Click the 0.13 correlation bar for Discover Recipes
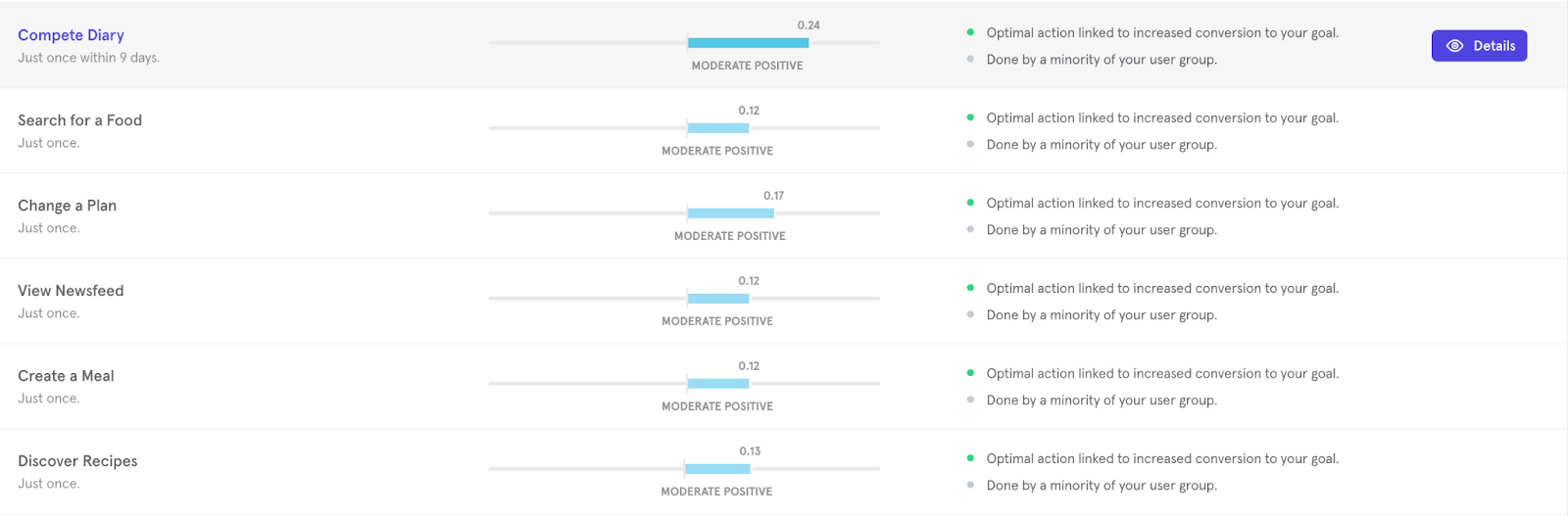 coord(717,469)
